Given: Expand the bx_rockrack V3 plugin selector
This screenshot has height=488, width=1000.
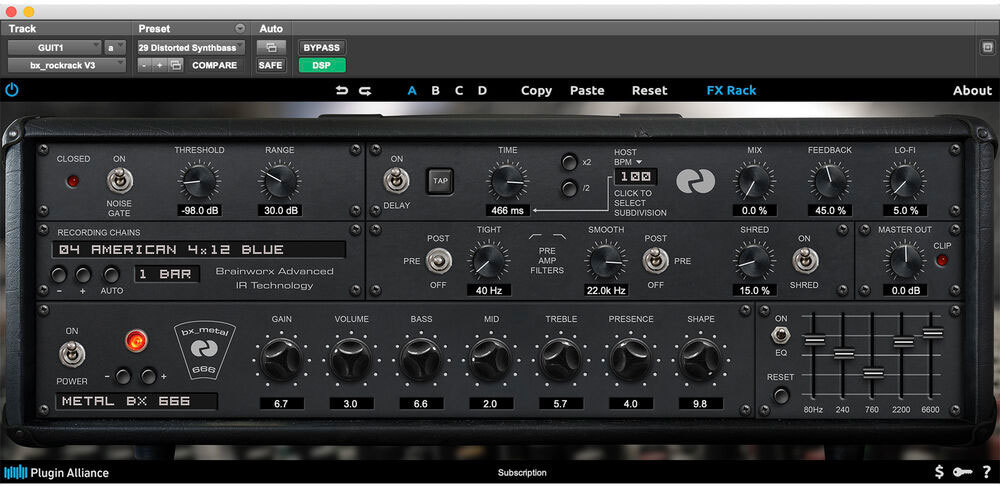Looking at the screenshot, I should click(67, 65).
